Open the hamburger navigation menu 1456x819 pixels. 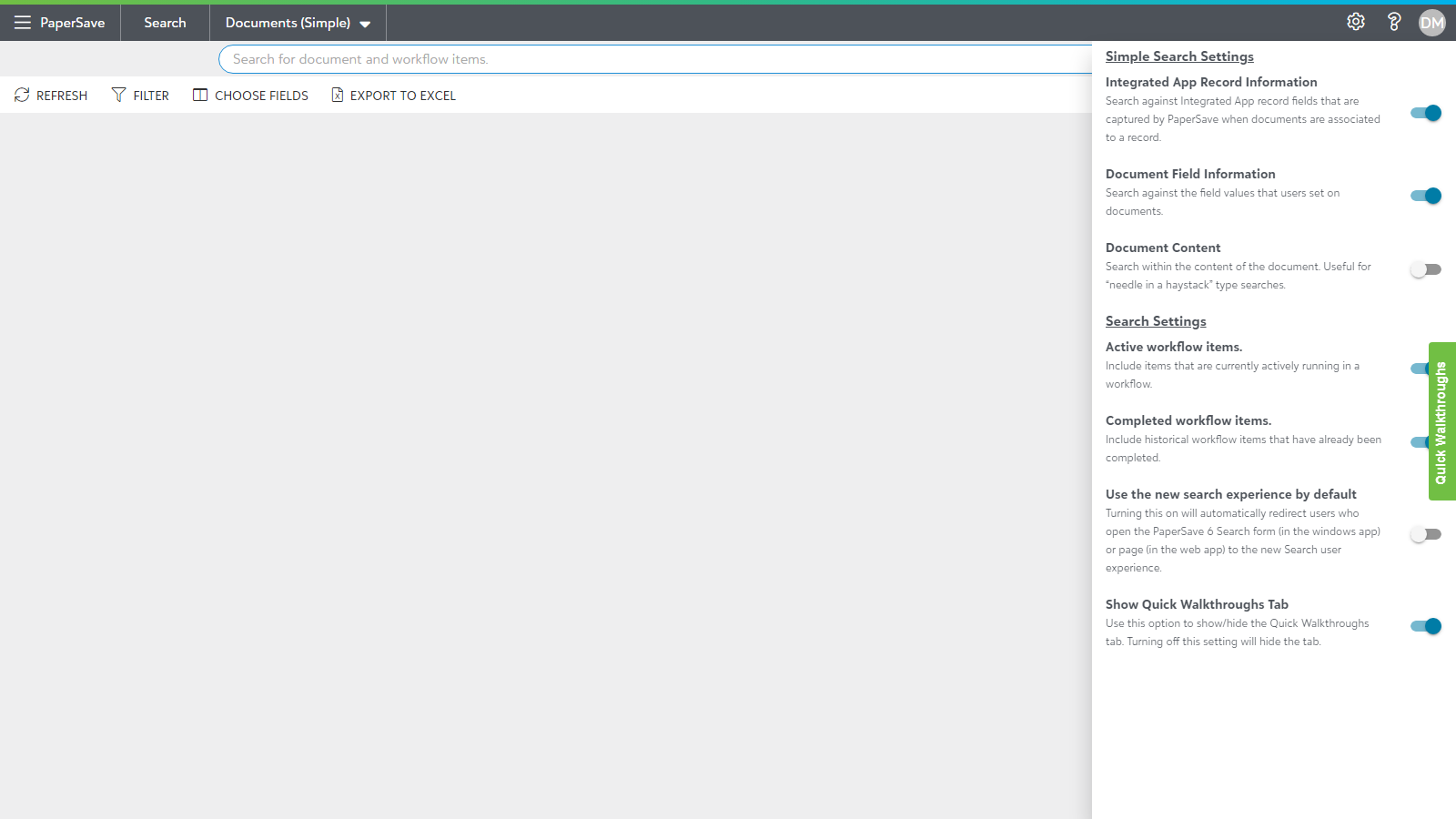click(22, 23)
